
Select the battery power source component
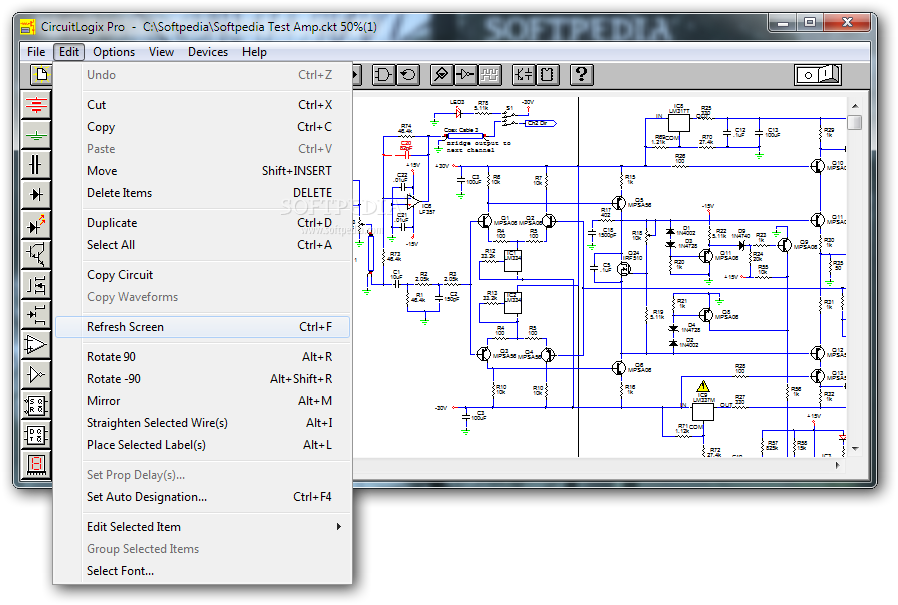(x=36, y=105)
